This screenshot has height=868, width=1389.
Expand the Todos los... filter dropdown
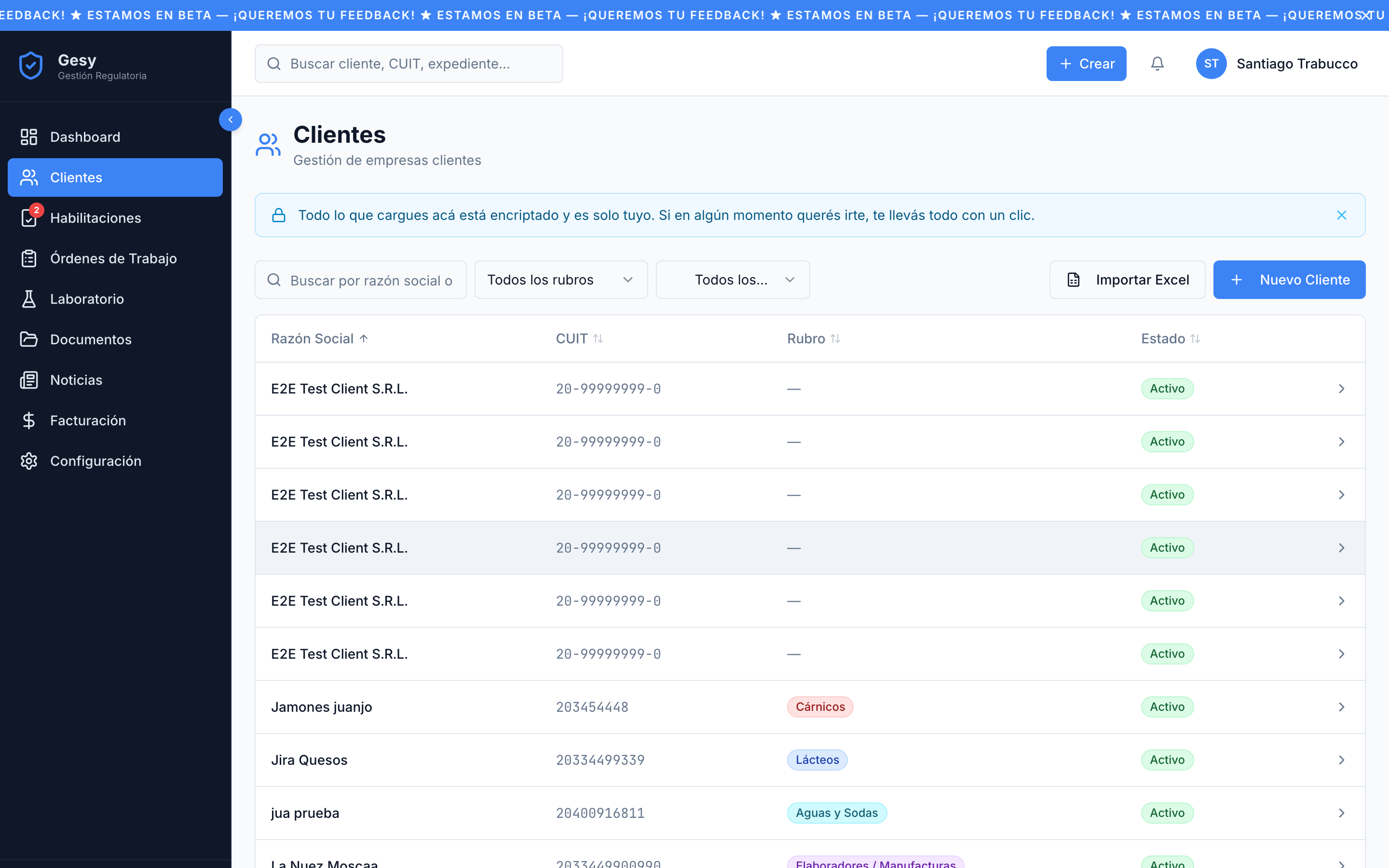(733, 280)
